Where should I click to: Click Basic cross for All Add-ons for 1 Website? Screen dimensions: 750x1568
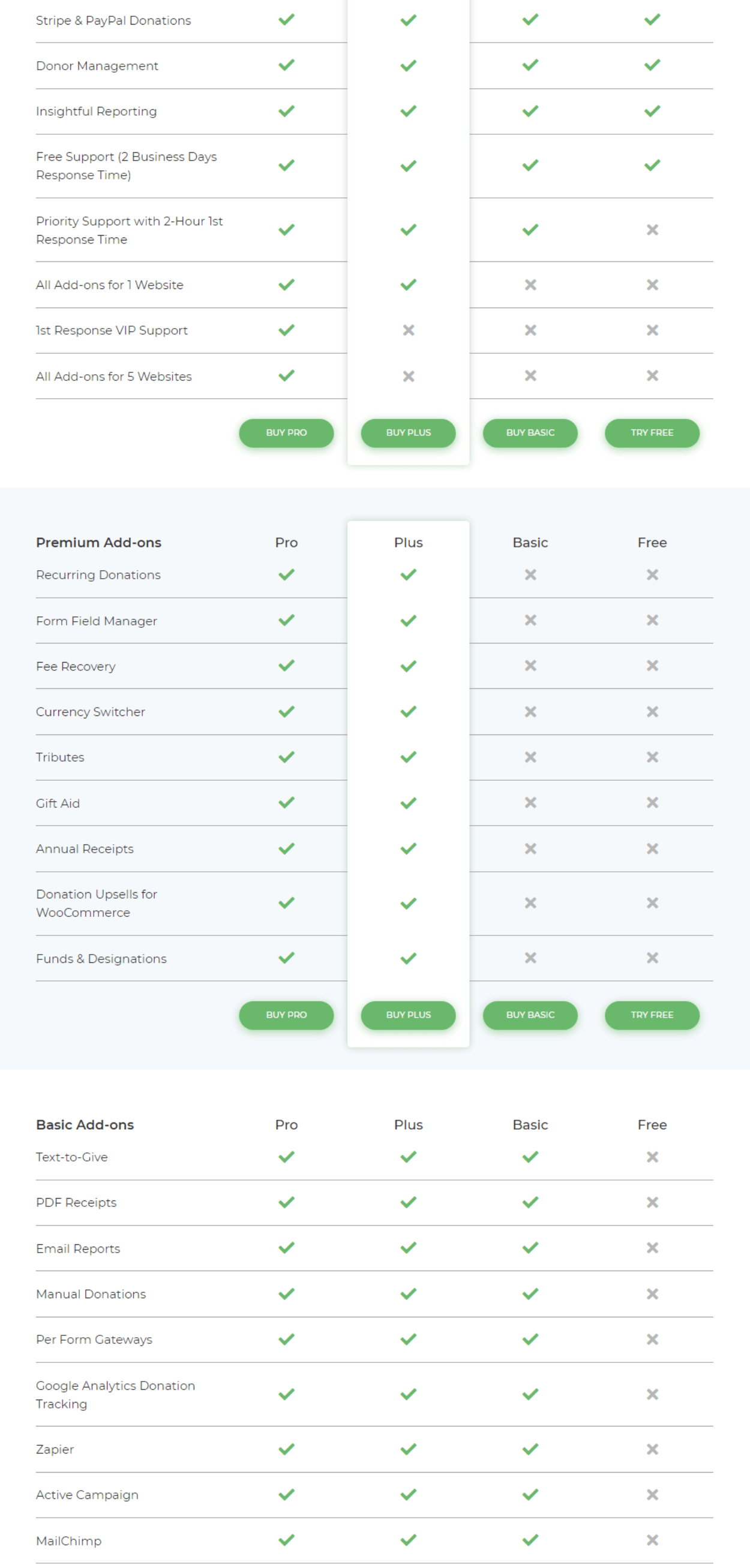point(530,284)
